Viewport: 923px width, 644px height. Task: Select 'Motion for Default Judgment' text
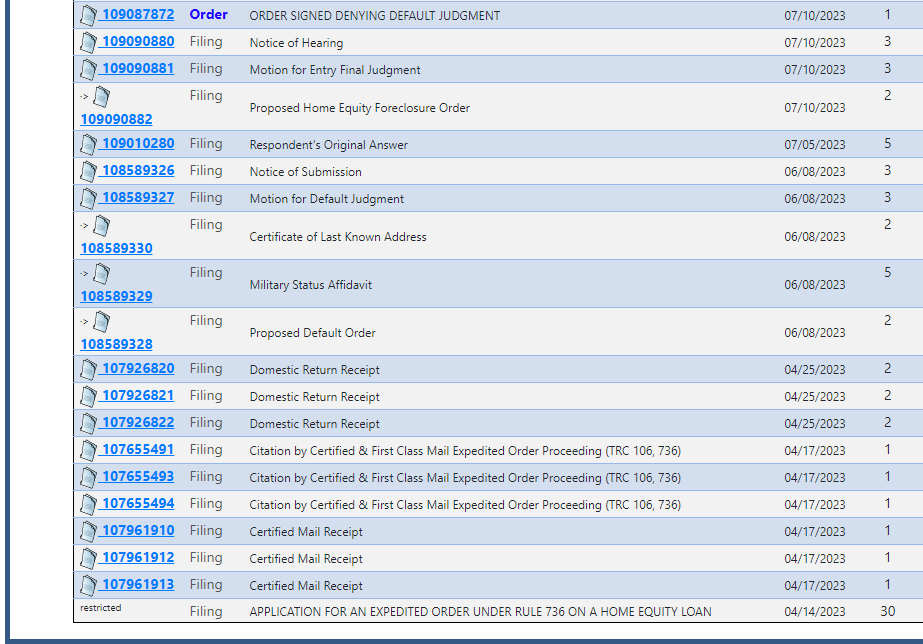click(x=327, y=199)
